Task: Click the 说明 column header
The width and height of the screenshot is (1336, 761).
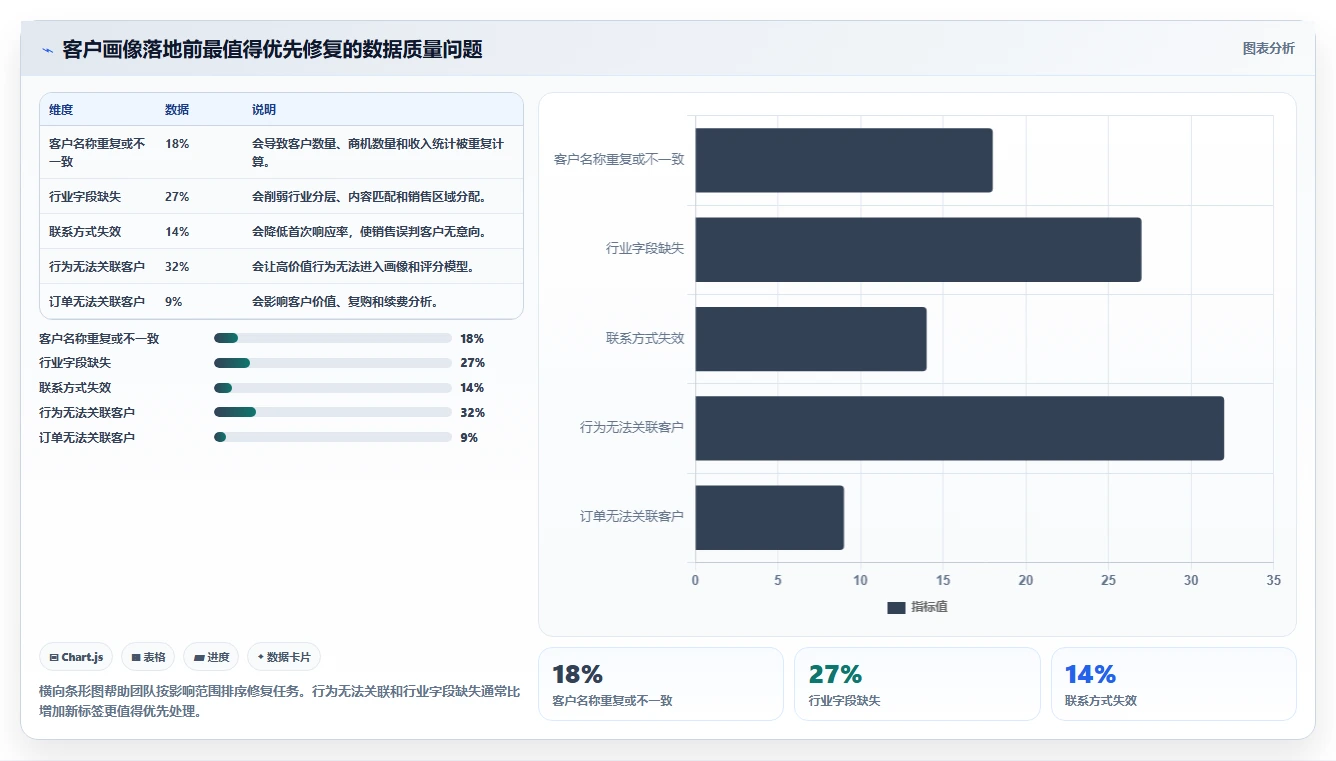Action: [x=264, y=110]
